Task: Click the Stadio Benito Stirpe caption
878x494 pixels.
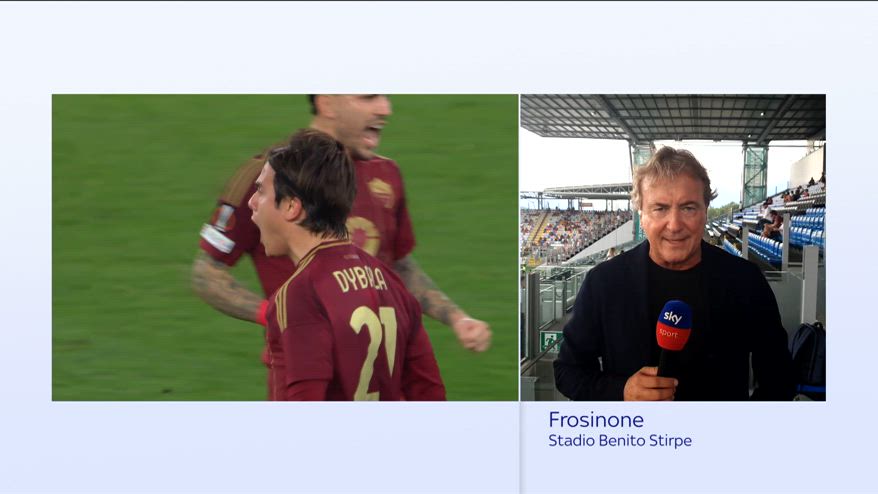Action: tap(619, 441)
